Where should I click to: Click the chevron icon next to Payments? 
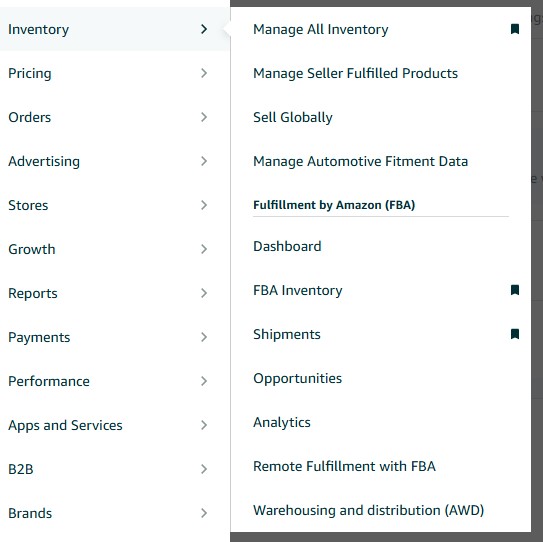204,337
